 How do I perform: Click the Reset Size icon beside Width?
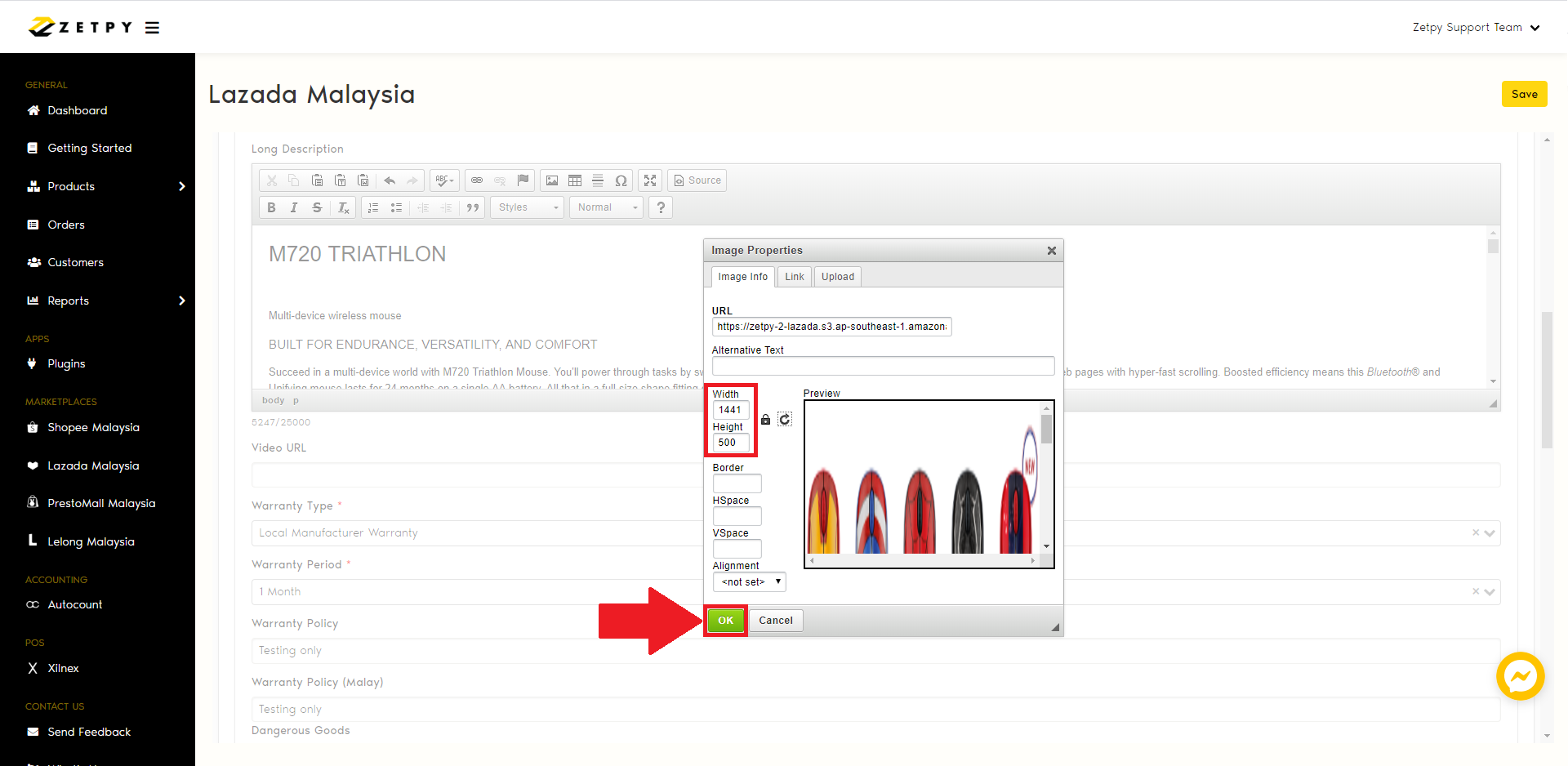pos(785,420)
